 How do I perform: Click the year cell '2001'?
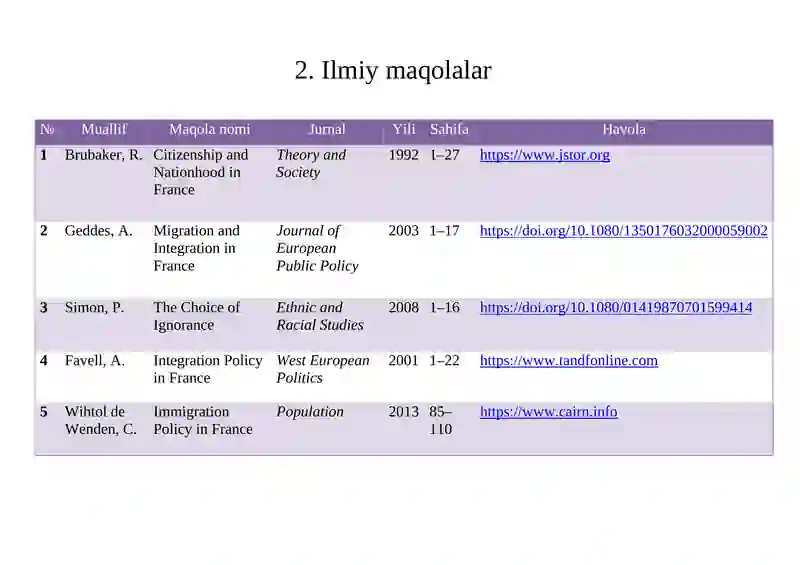pyautogui.click(x=404, y=361)
